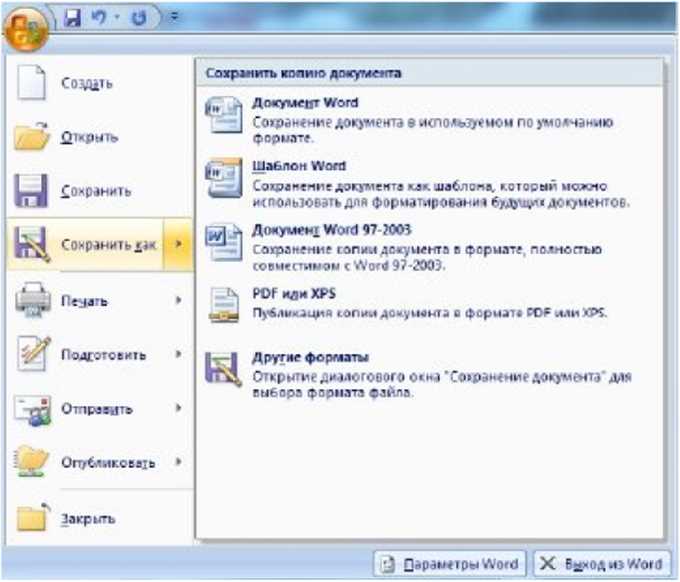Select the Открыть menu item
This screenshot has height=582, width=680.
click(x=101, y=137)
